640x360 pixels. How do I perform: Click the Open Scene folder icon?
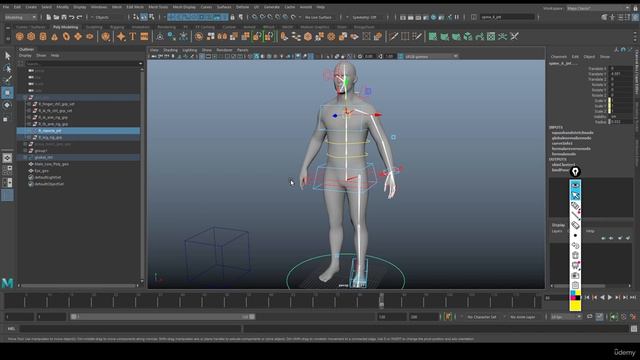[x=56, y=17]
